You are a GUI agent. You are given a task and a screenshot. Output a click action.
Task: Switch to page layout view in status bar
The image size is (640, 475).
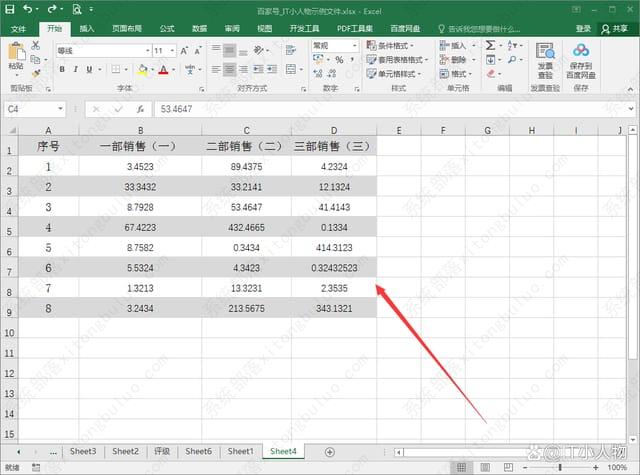click(x=486, y=467)
